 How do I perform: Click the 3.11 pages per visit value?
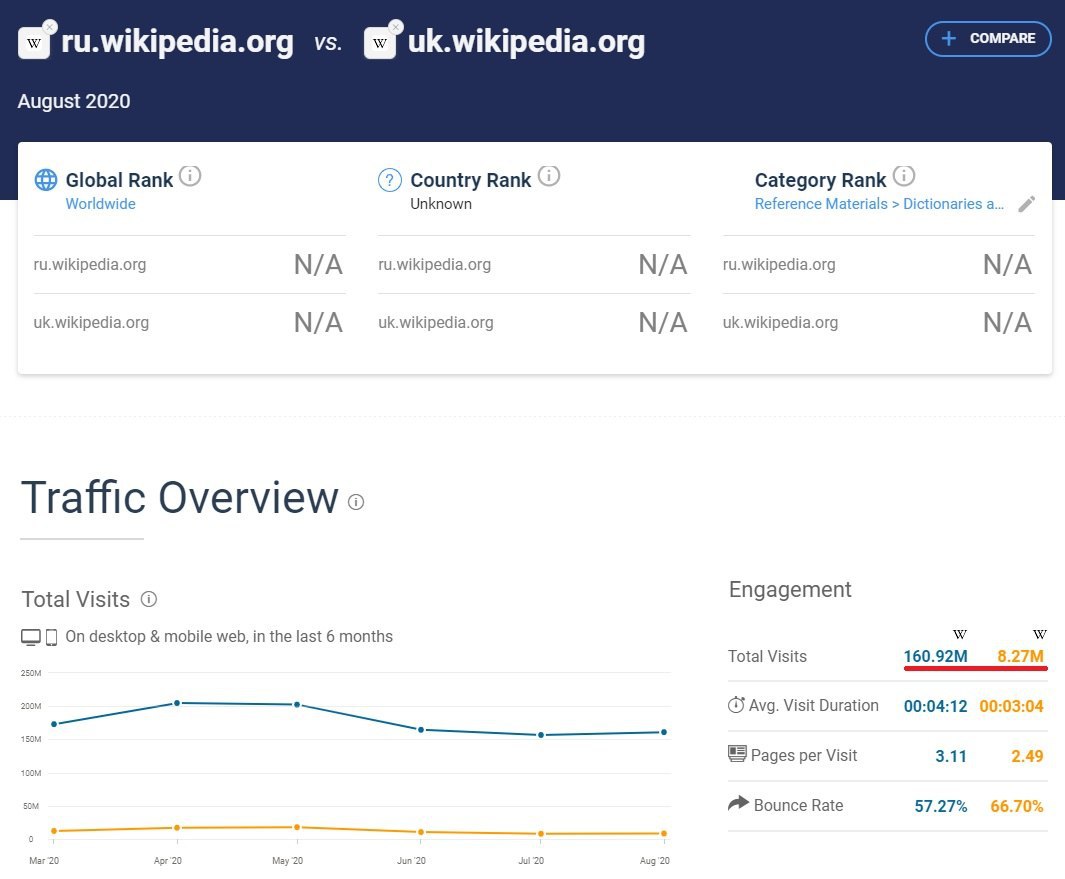(951, 756)
